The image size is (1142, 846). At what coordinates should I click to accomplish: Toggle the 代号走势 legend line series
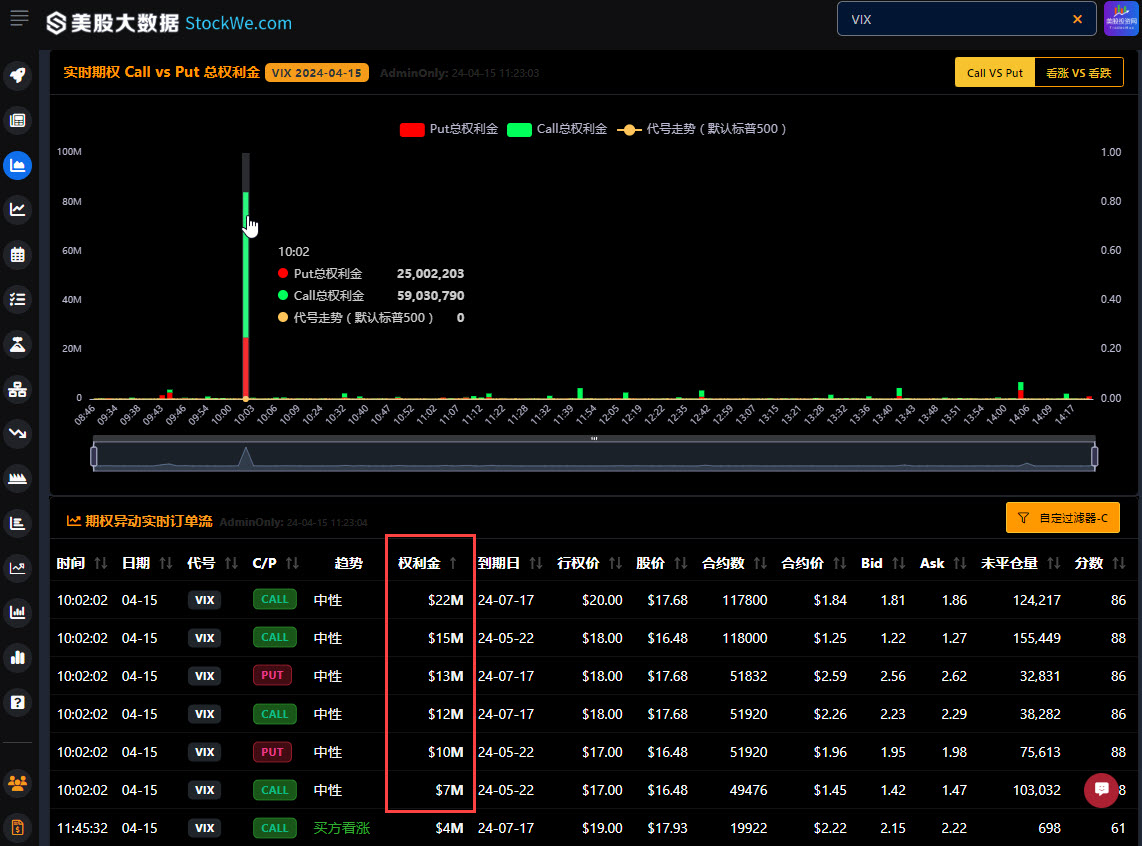701,129
